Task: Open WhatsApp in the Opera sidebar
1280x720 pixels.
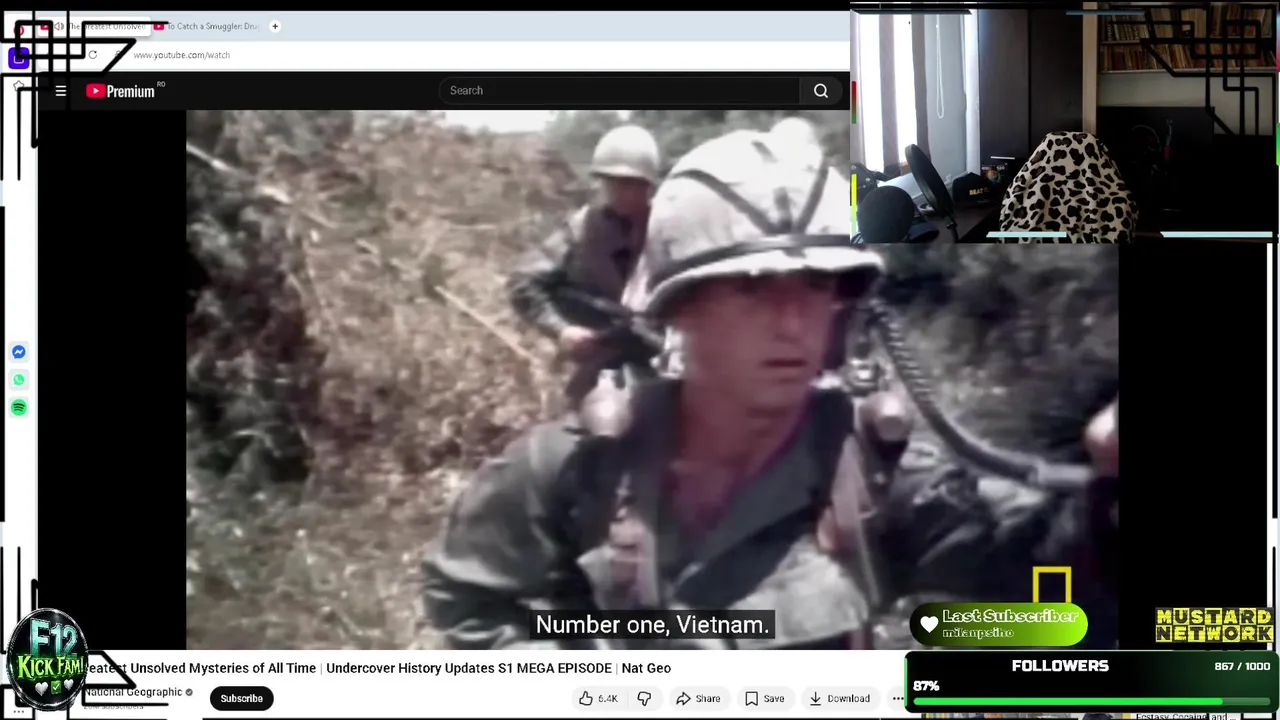Action: 19,380
